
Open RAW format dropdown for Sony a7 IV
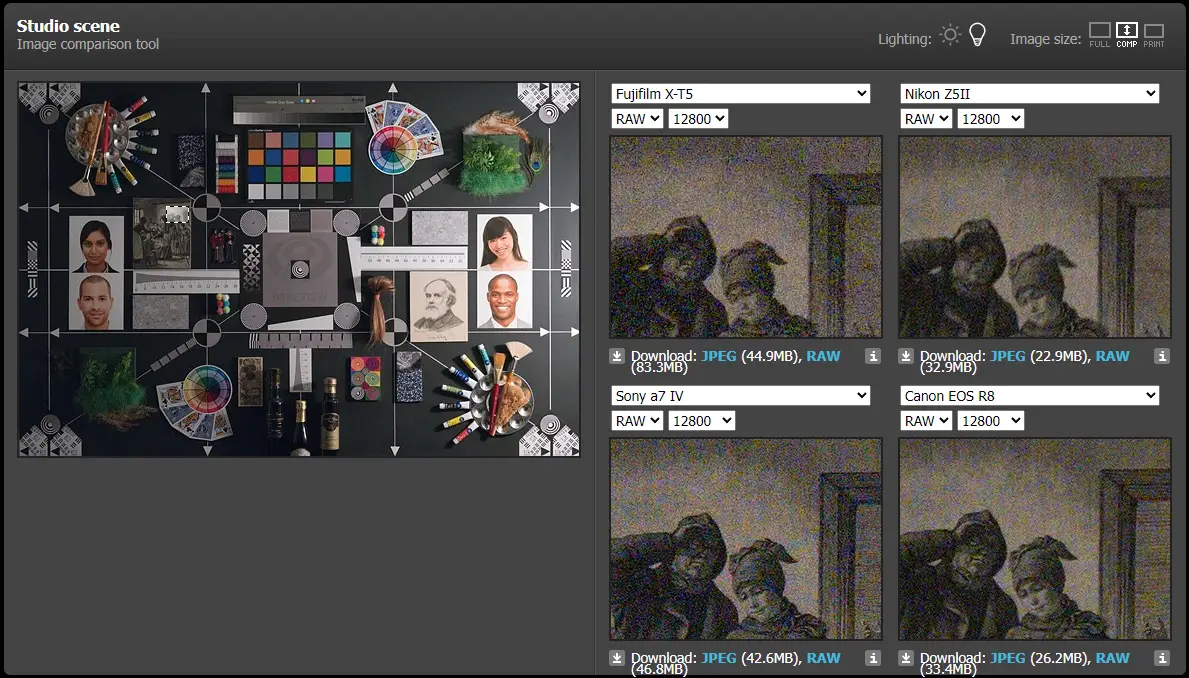pyautogui.click(x=637, y=421)
